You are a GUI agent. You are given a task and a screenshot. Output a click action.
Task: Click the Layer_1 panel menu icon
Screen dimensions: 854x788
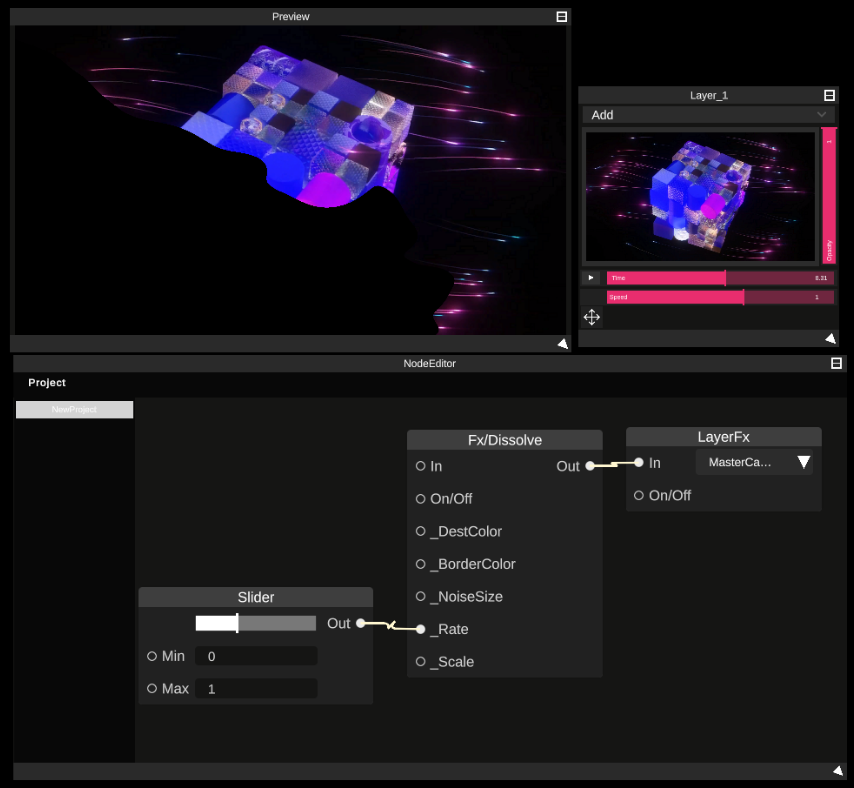(830, 95)
